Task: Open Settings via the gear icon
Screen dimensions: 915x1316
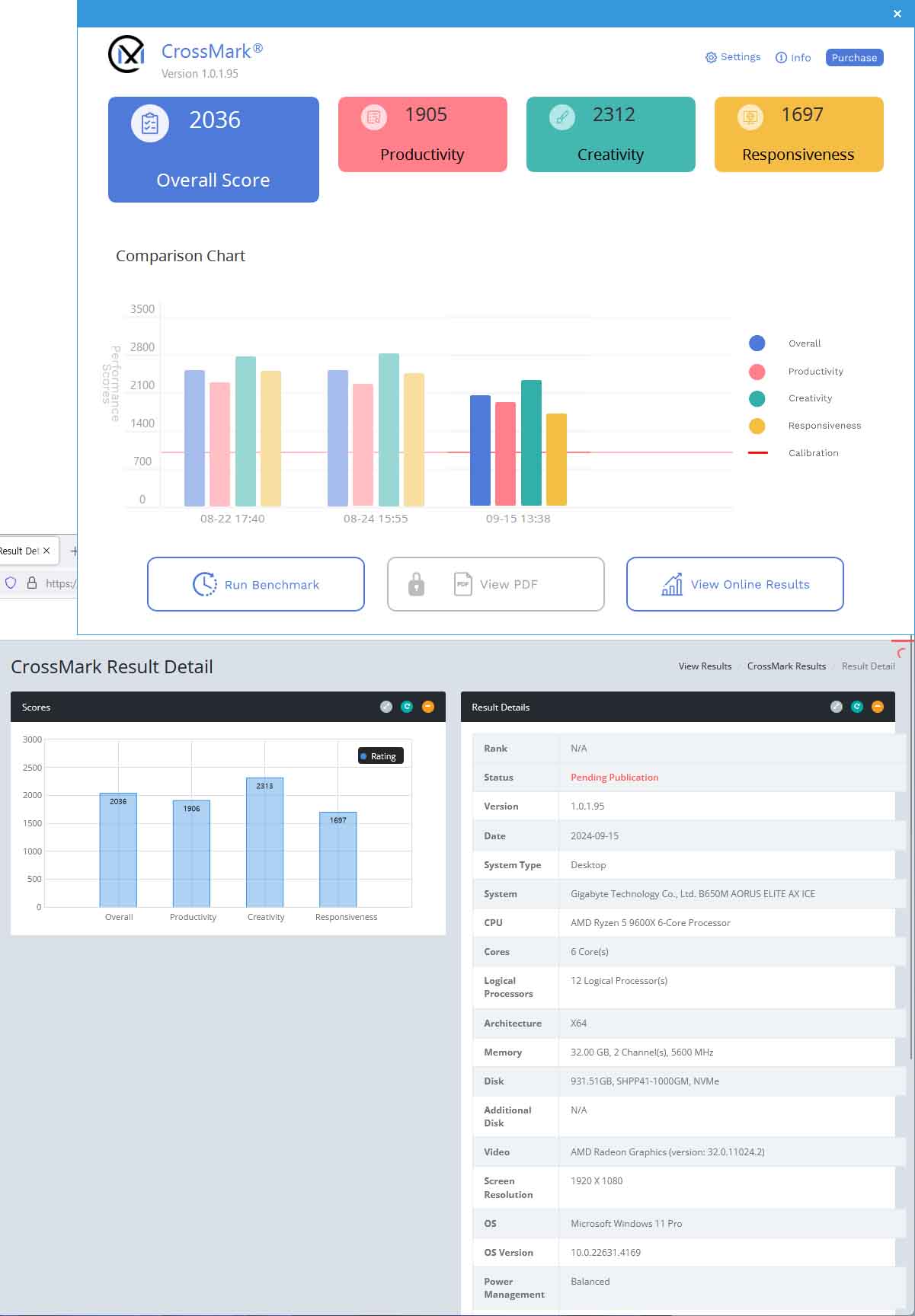Action: 711,57
